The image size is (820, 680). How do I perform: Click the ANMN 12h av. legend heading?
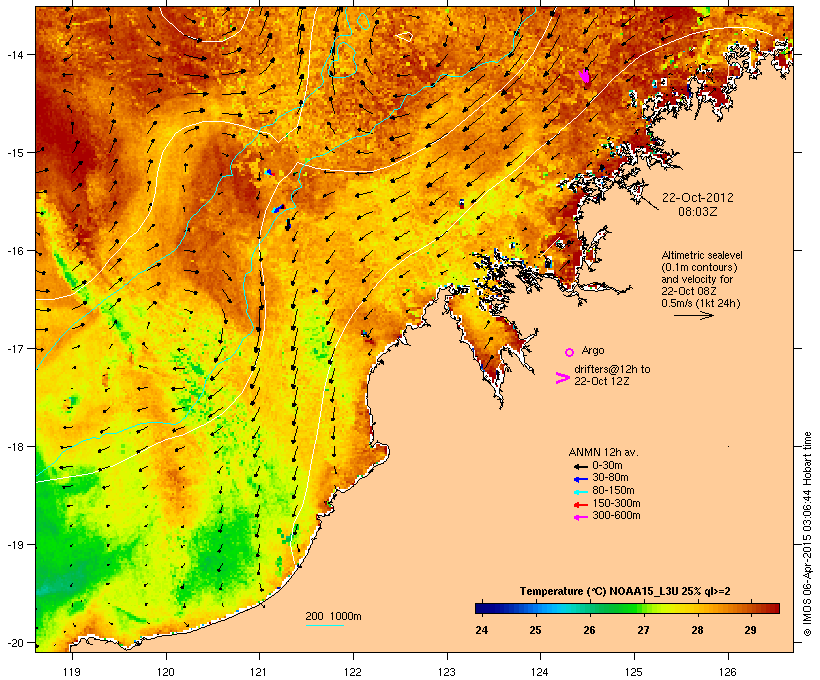[603, 452]
